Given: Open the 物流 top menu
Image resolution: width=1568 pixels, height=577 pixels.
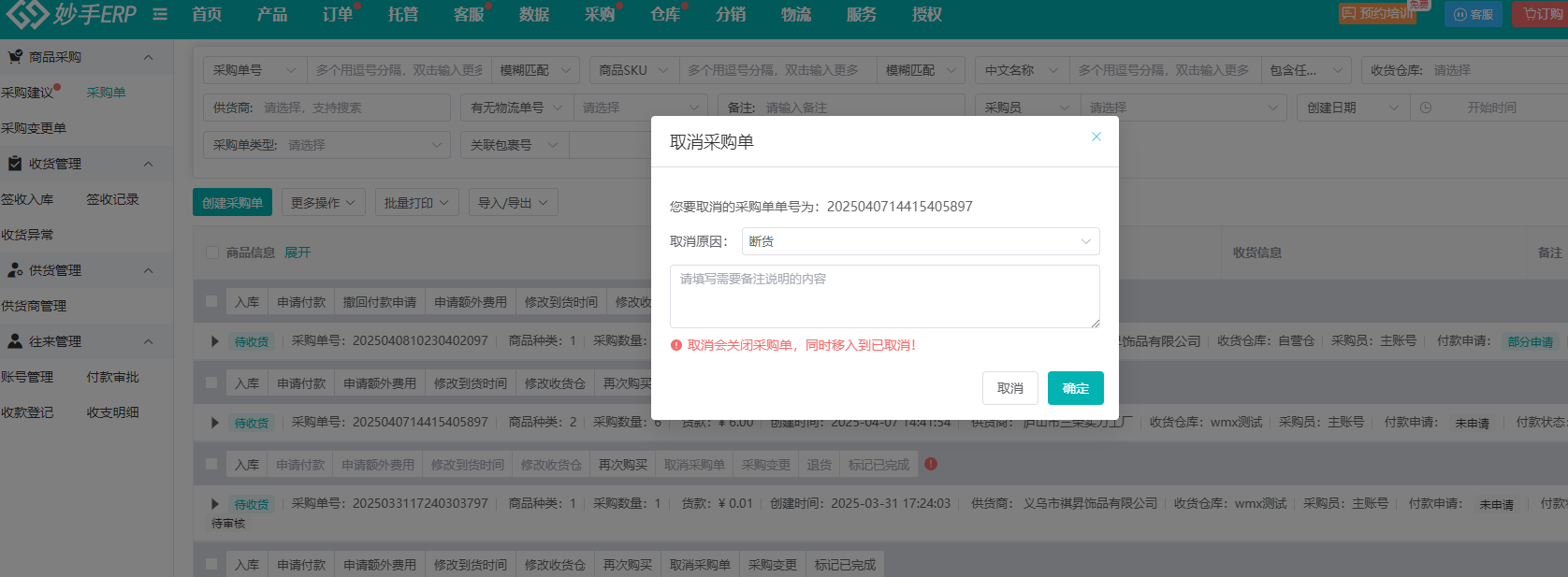Looking at the screenshot, I should [796, 14].
